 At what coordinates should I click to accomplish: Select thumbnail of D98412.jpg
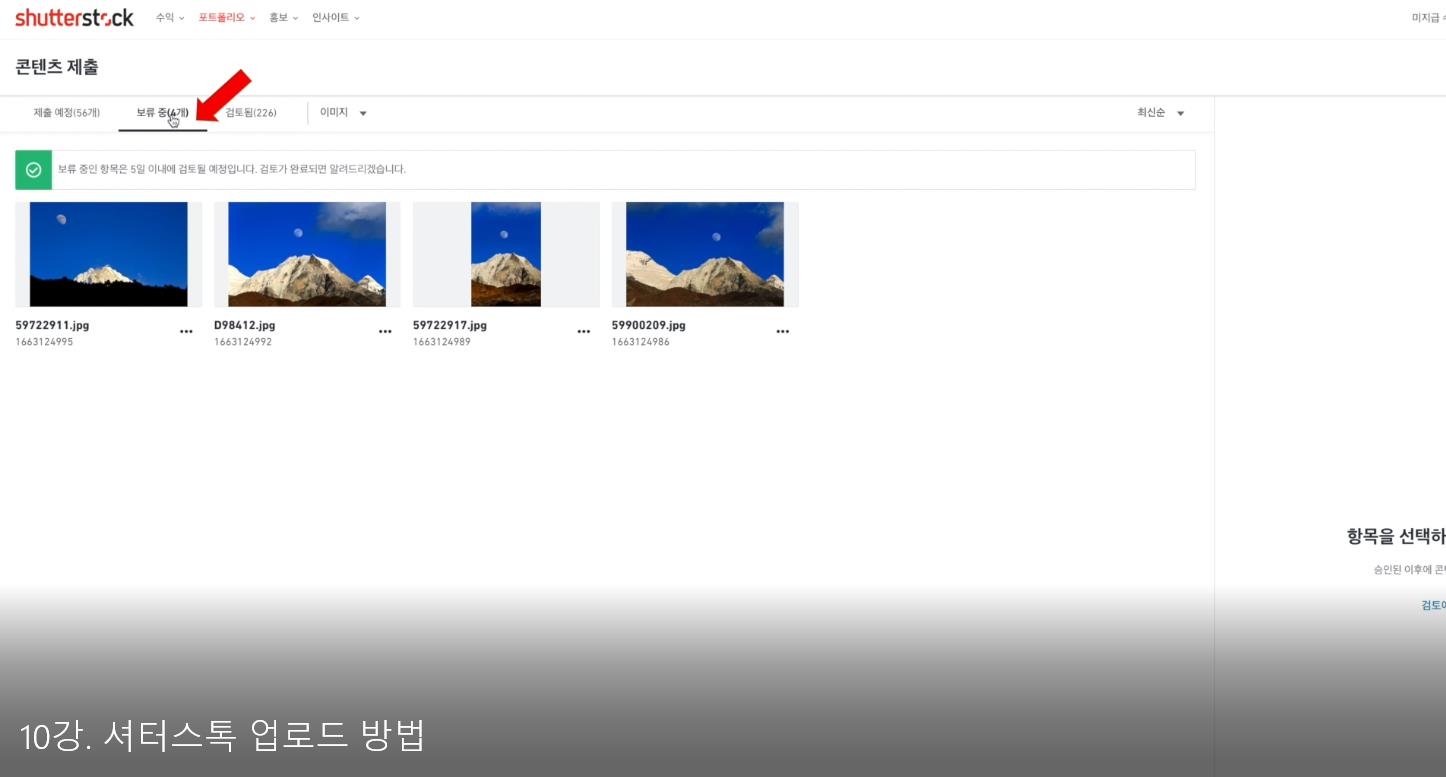(x=307, y=254)
